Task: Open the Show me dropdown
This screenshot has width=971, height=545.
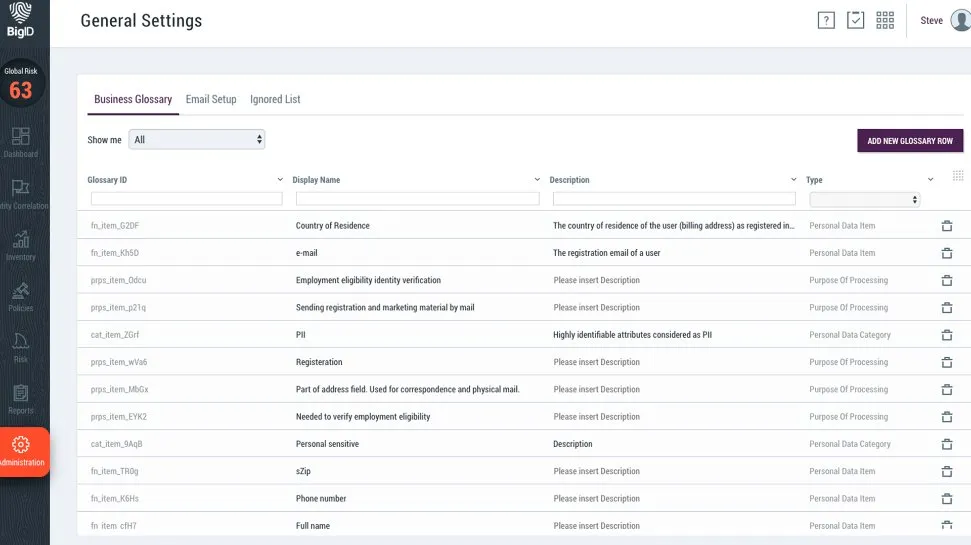Action: 197,140
